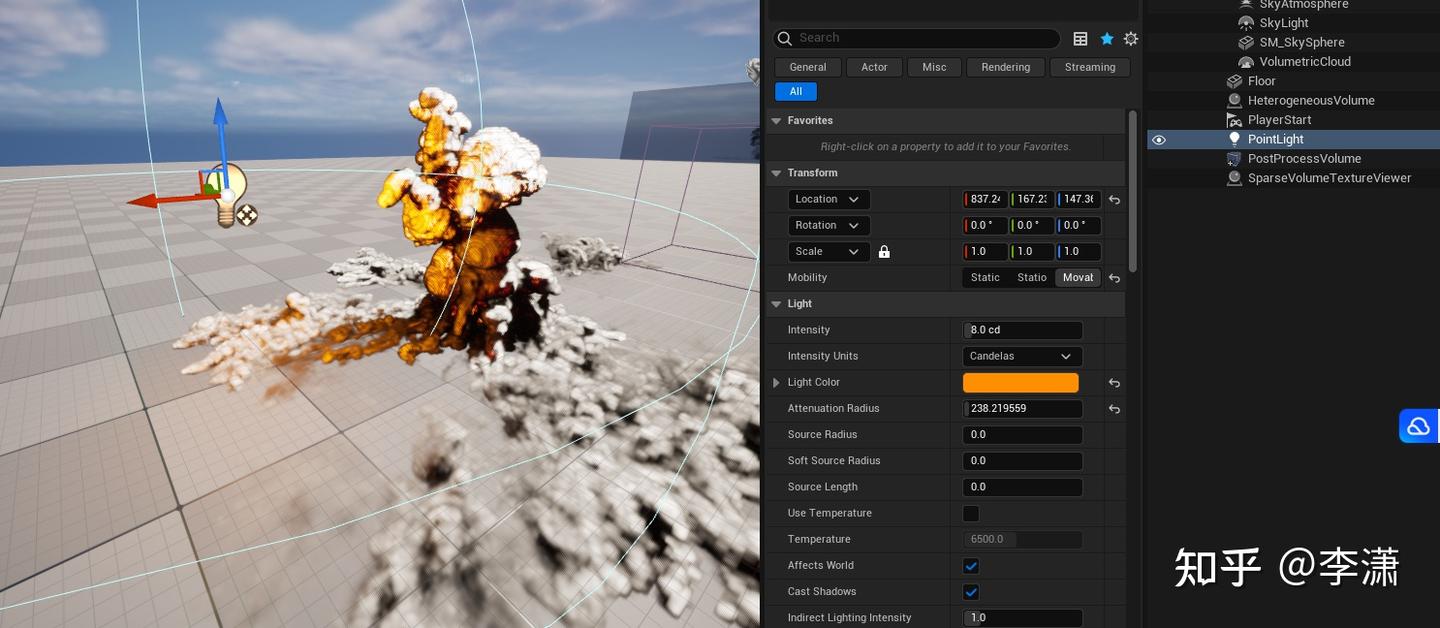This screenshot has width=1440, height=628.
Task: Open the details panel settings gear
Action: [1130, 39]
